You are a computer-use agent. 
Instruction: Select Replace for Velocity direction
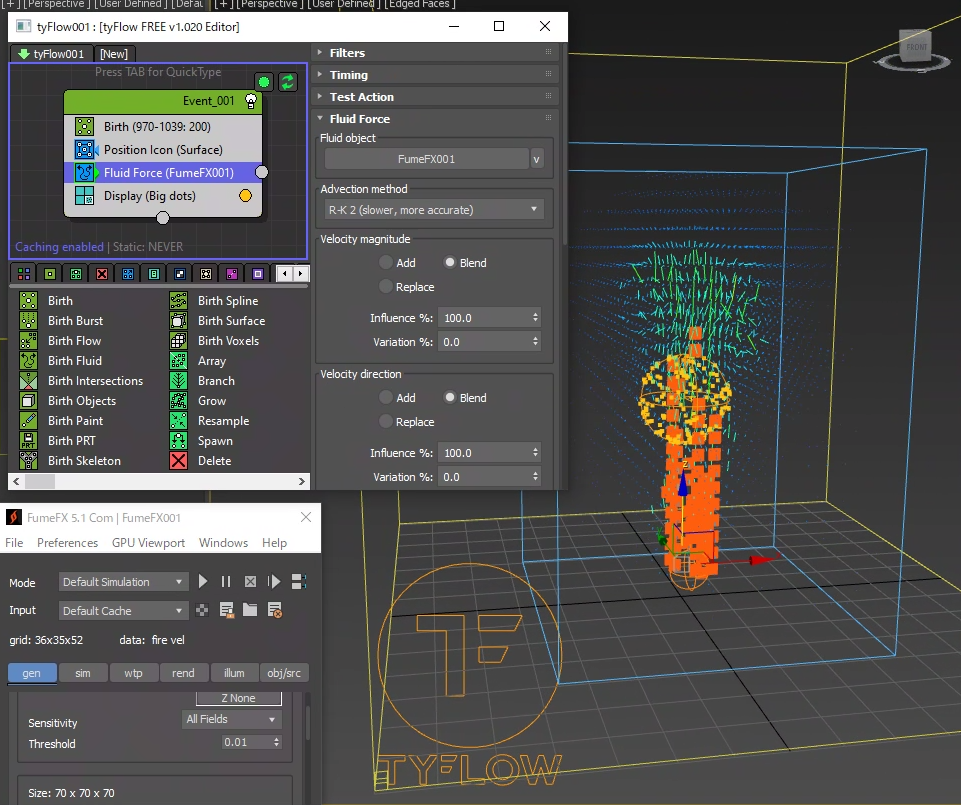coord(386,421)
